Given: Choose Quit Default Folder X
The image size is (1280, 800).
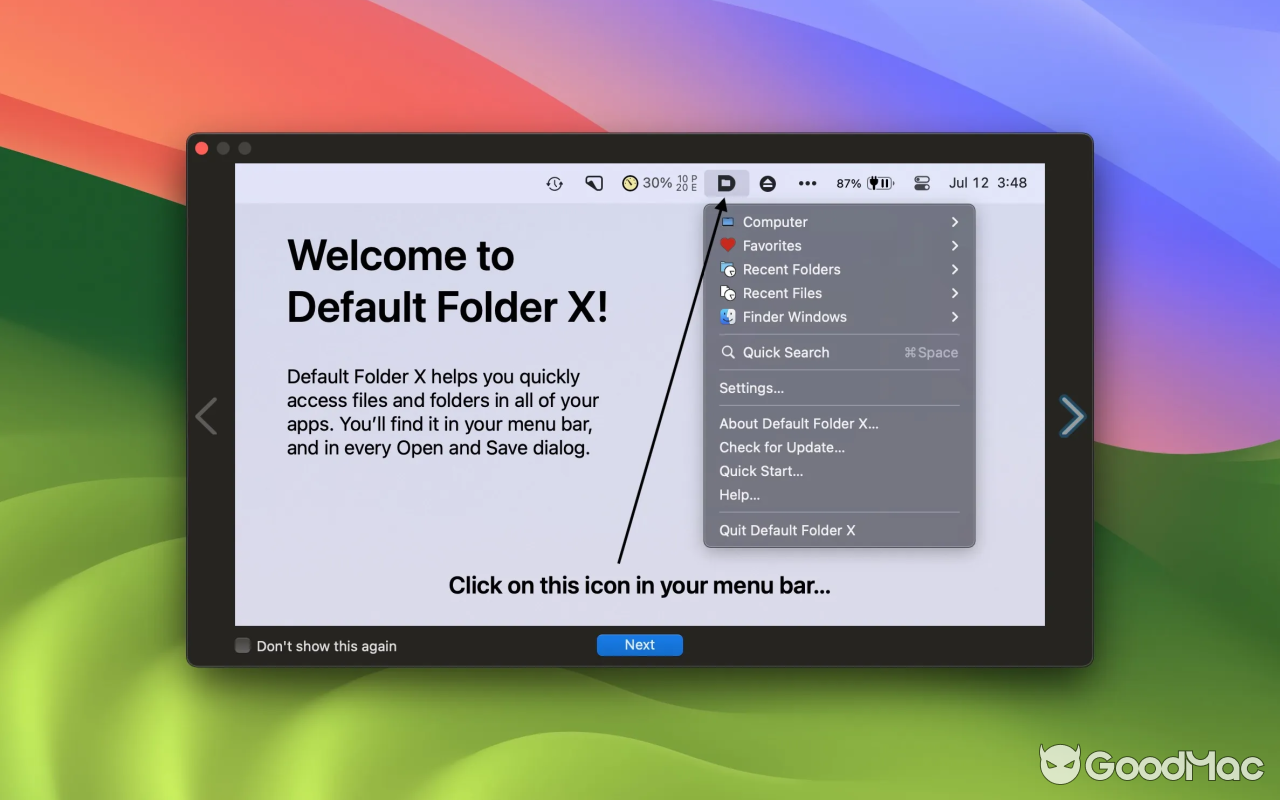Looking at the screenshot, I should coord(786,530).
